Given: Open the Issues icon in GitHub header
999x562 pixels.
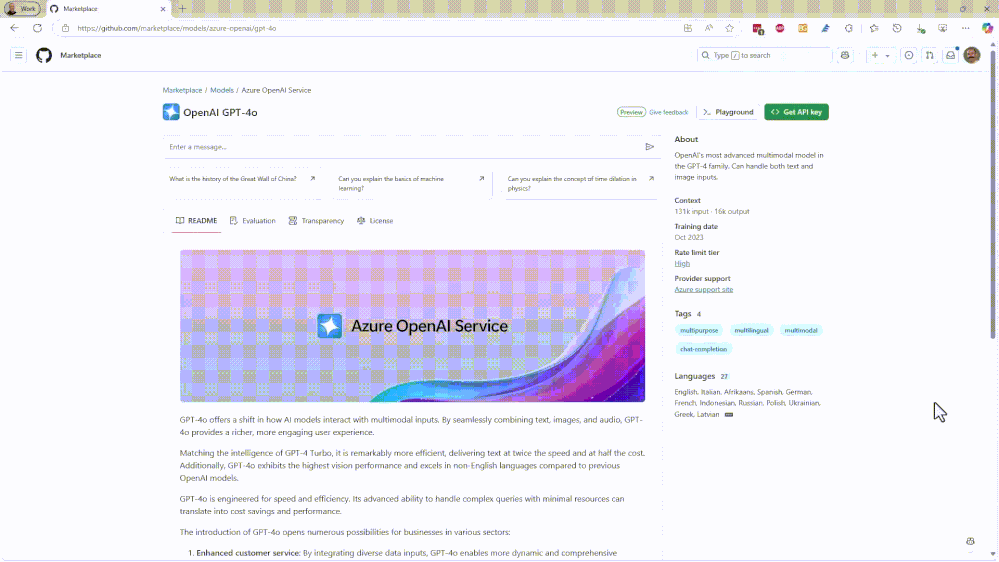Looking at the screenshot, I should (x=909, y=55).
